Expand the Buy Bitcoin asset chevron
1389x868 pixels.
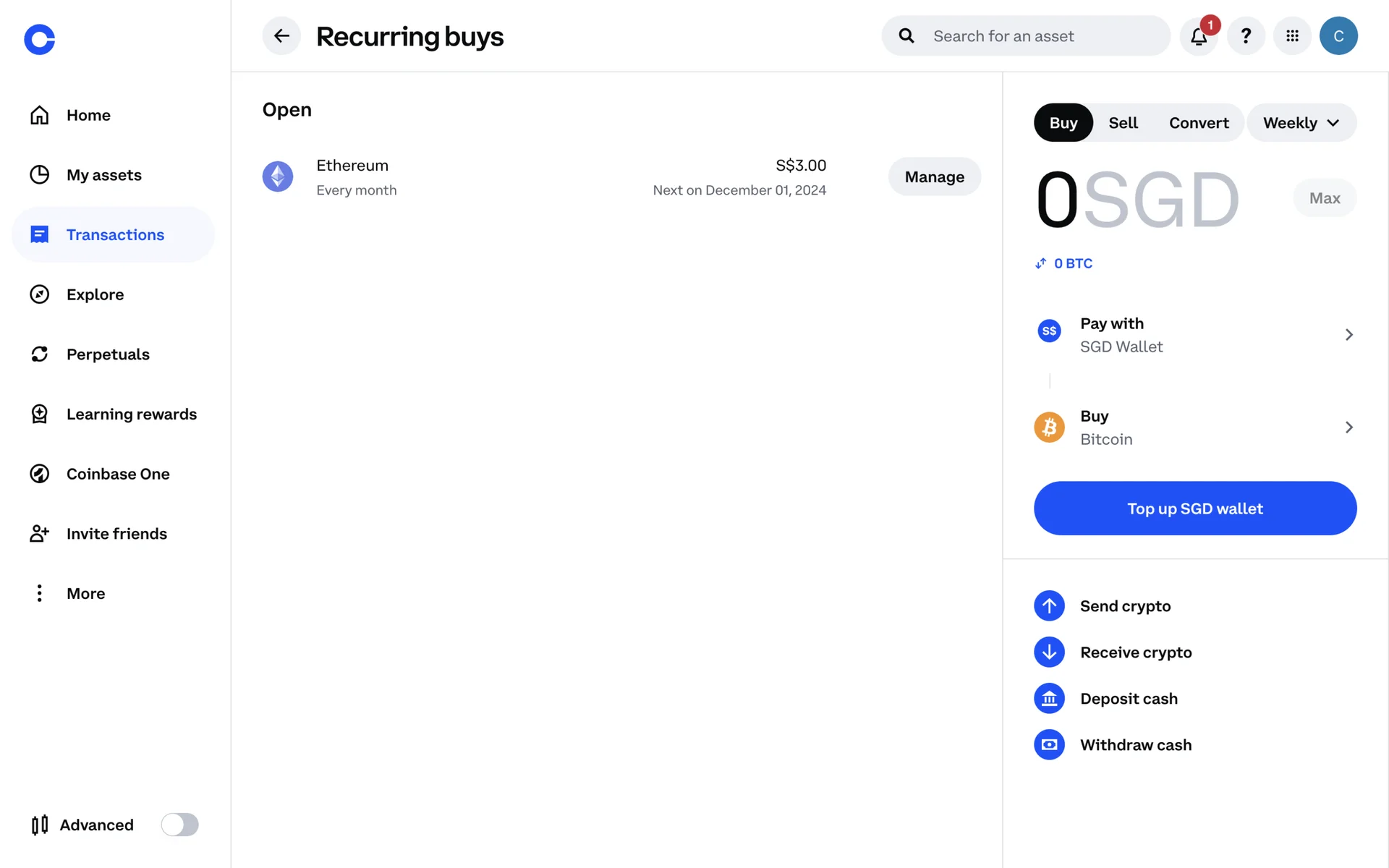tap(1348, 427)
